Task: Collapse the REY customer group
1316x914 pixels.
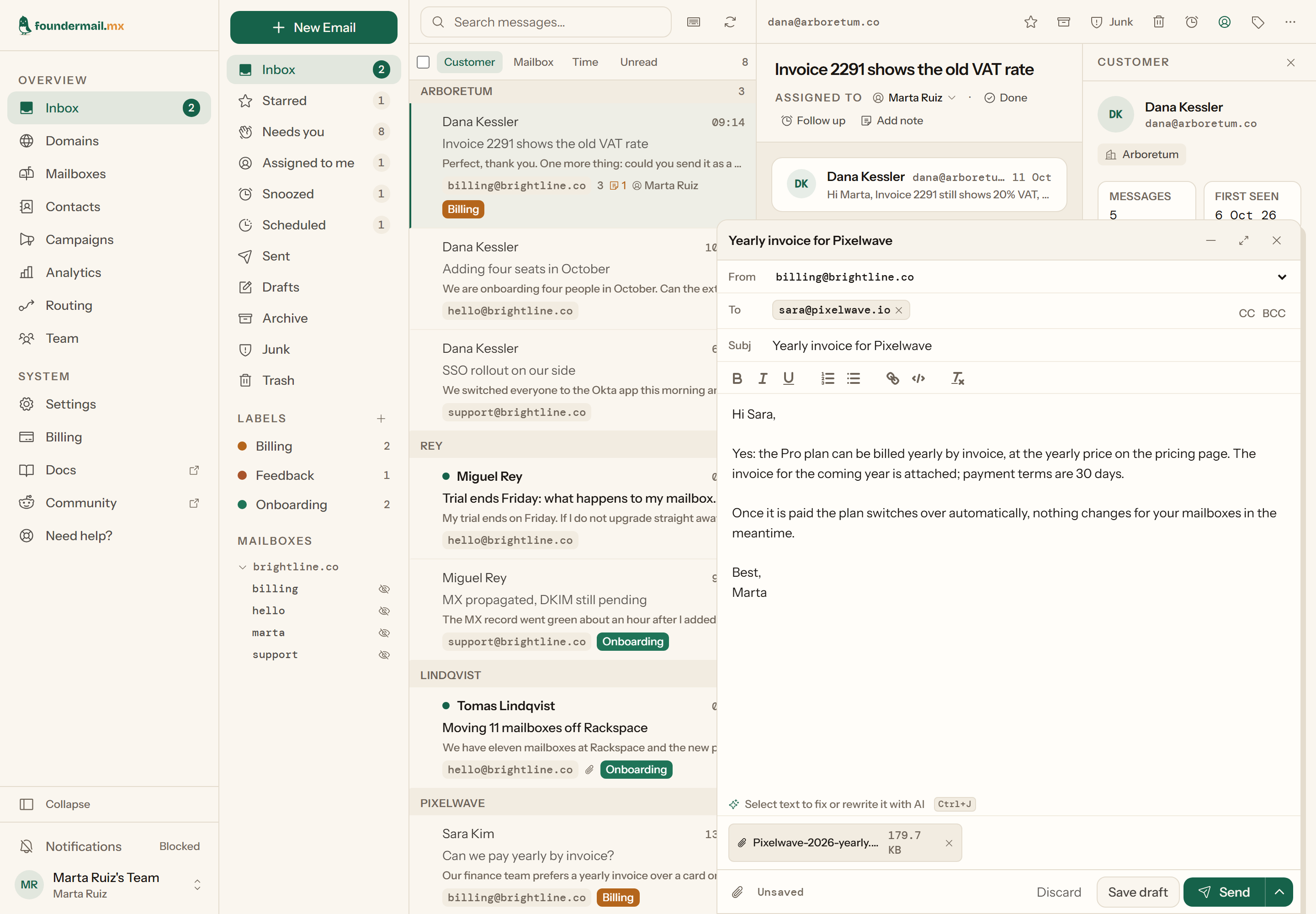Action: click(563, 446)
